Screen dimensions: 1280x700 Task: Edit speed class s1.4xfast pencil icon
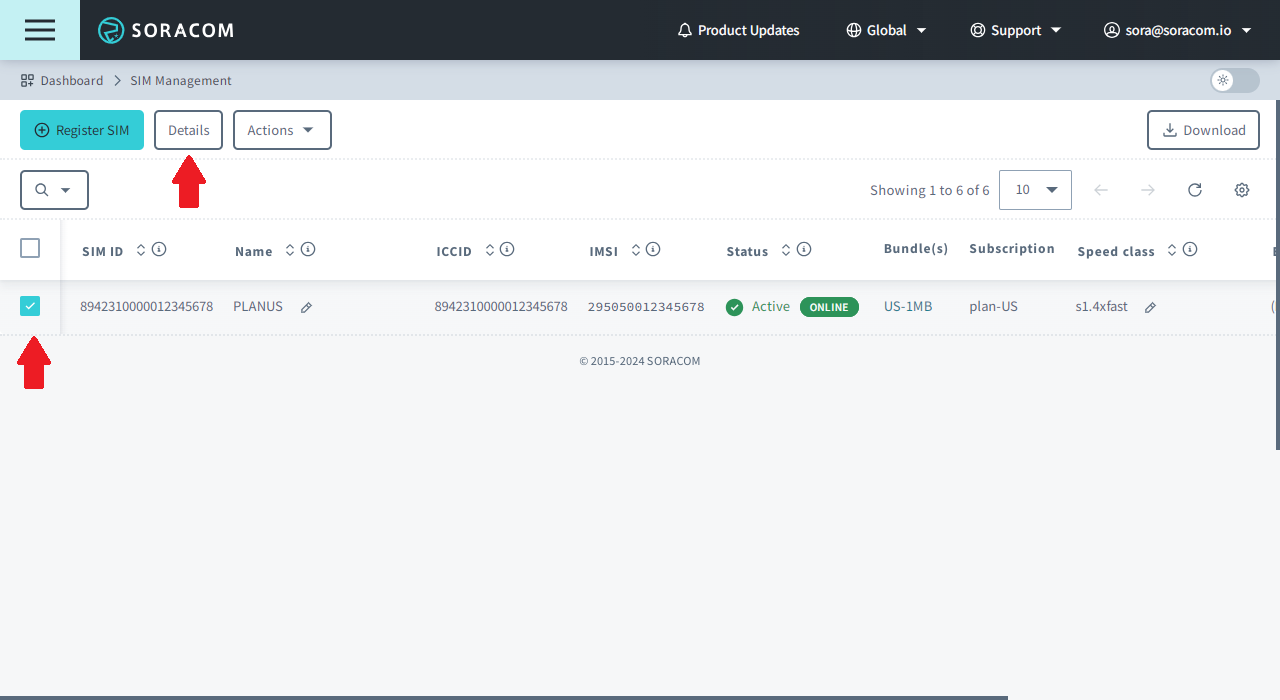point(1150,308)
